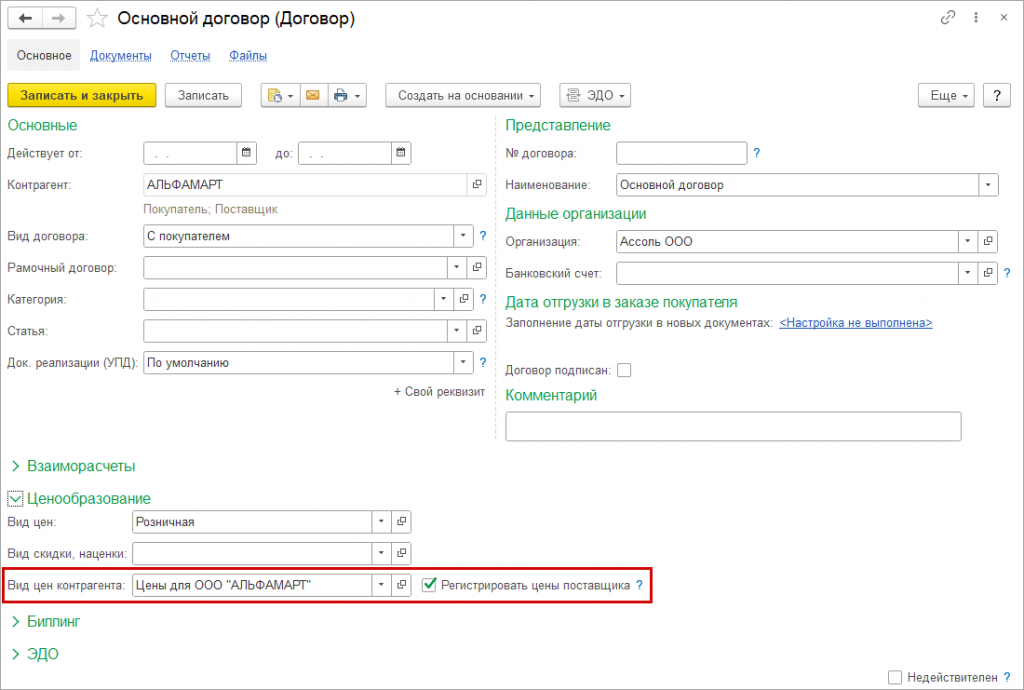The image size is (1024, 690).
Task: Click into the Комментарий text field
Action: [733, 426]
